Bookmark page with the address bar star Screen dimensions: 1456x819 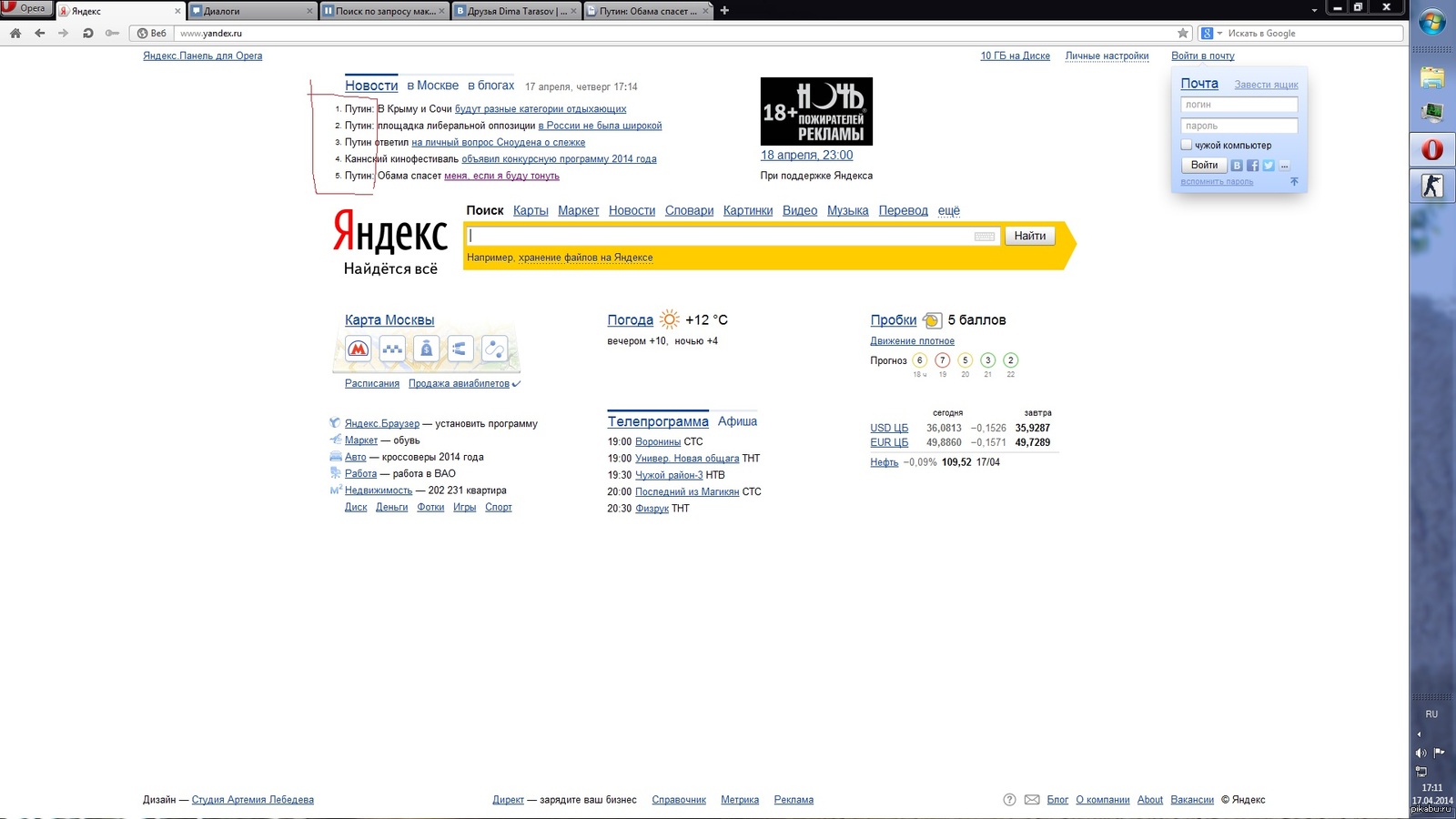tap(1183, 33)
